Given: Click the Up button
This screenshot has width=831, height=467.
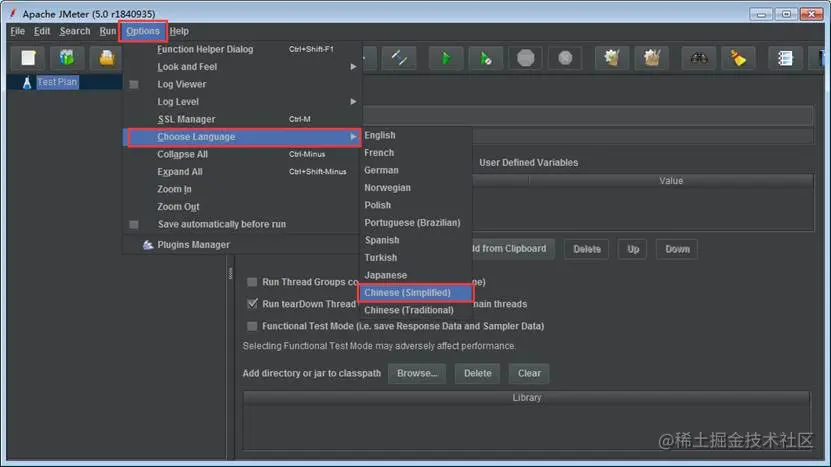Looking at the screenshot, I should coord(633,249).
